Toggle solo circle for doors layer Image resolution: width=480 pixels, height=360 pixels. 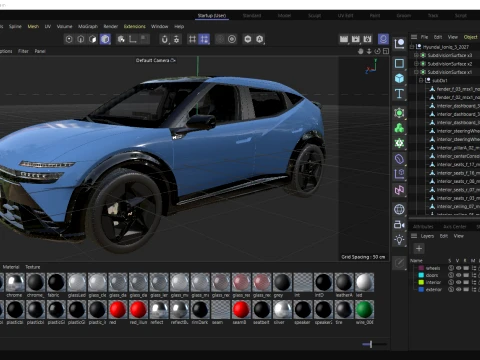[x=451, y=275]
